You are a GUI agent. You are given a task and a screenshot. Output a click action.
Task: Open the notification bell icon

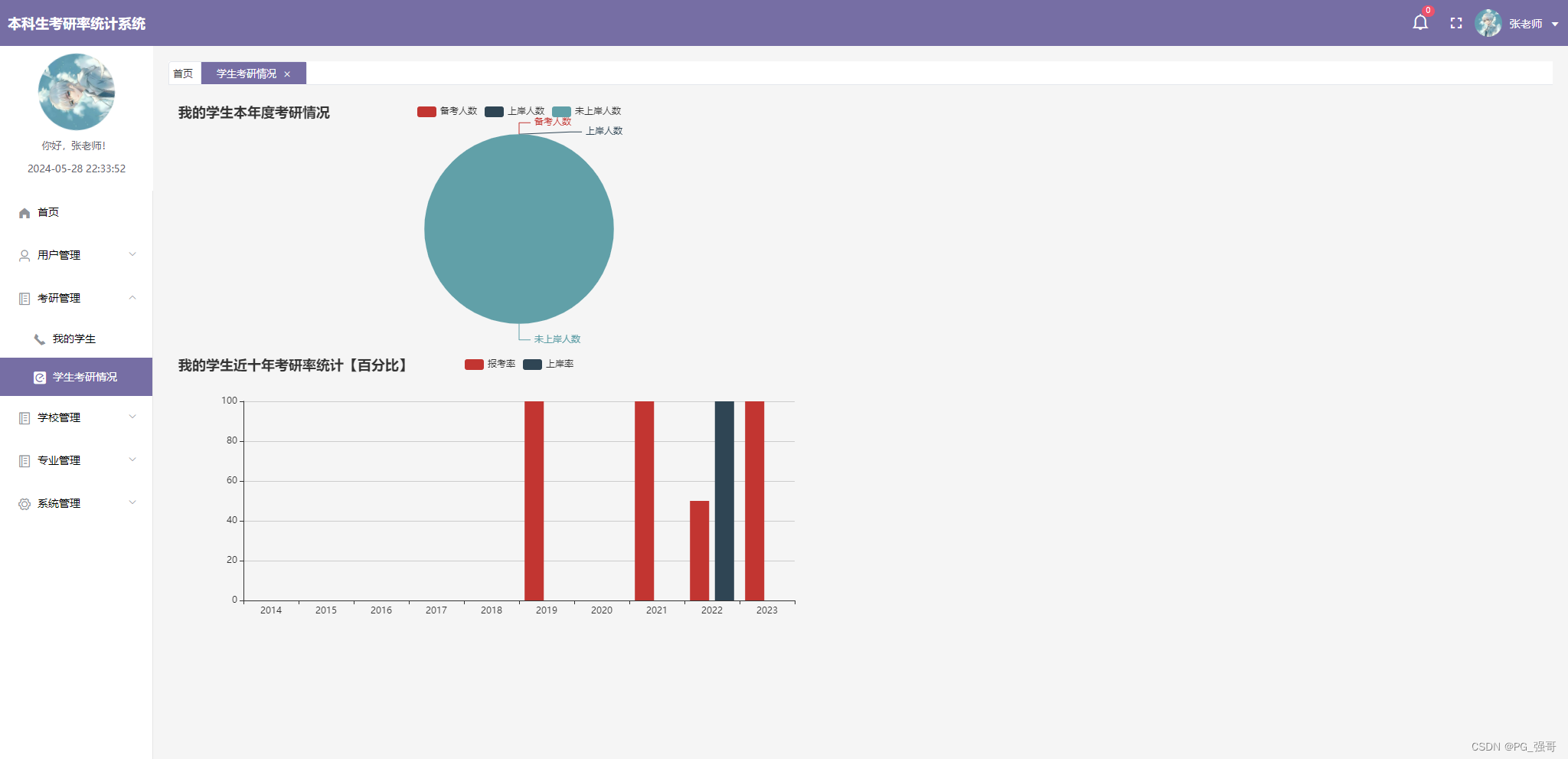click(1420, 23)
